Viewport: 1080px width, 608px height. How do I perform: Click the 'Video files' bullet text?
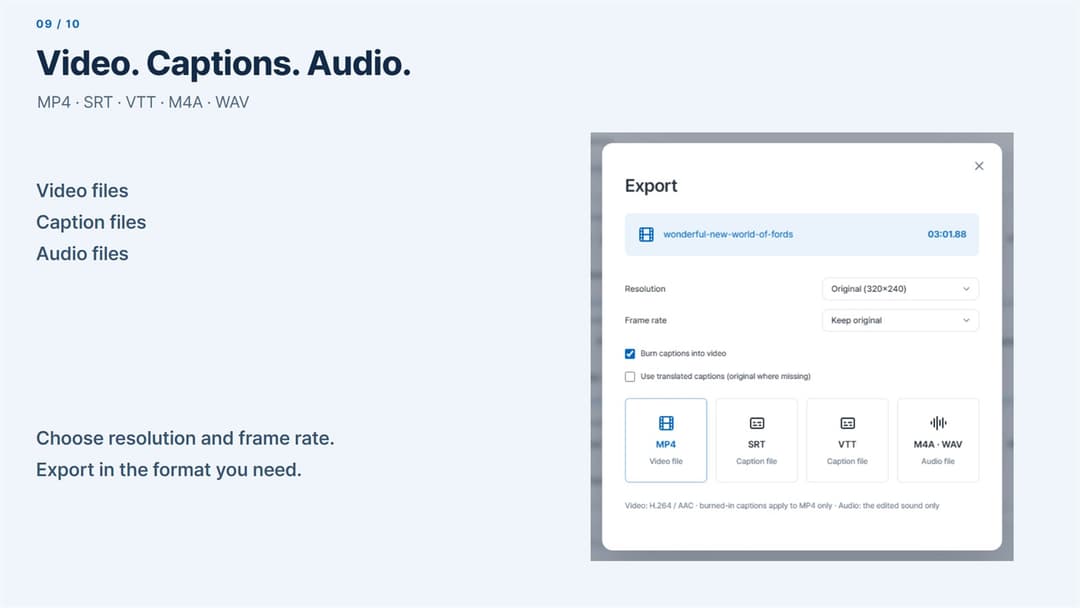click(x=83, y=191)
